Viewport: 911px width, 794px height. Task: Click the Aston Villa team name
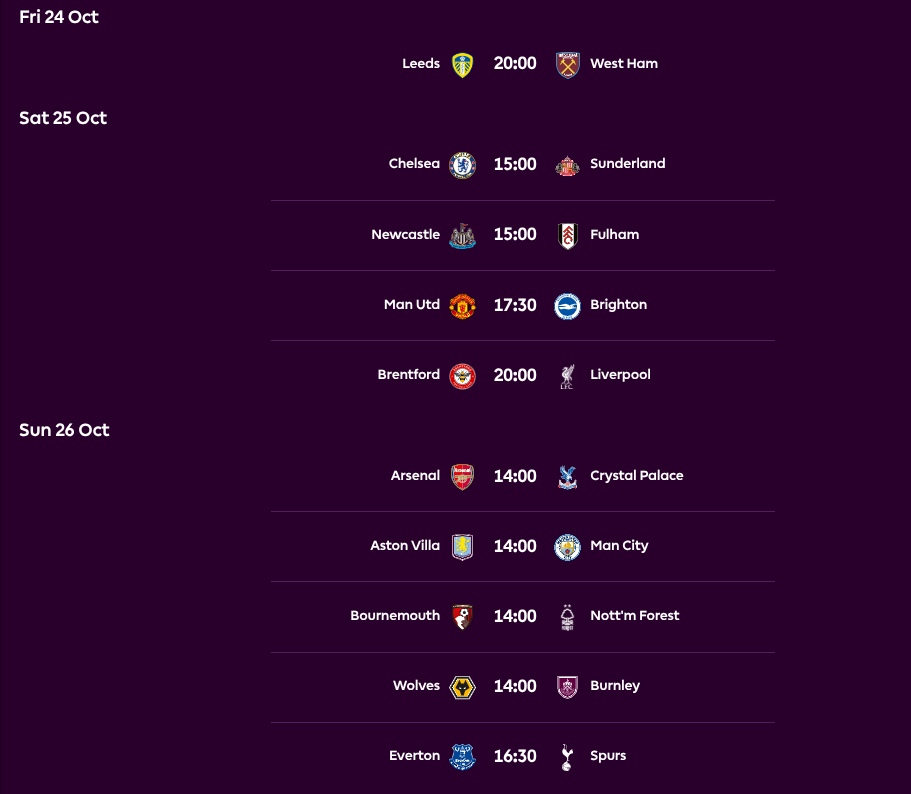[407, 546]
